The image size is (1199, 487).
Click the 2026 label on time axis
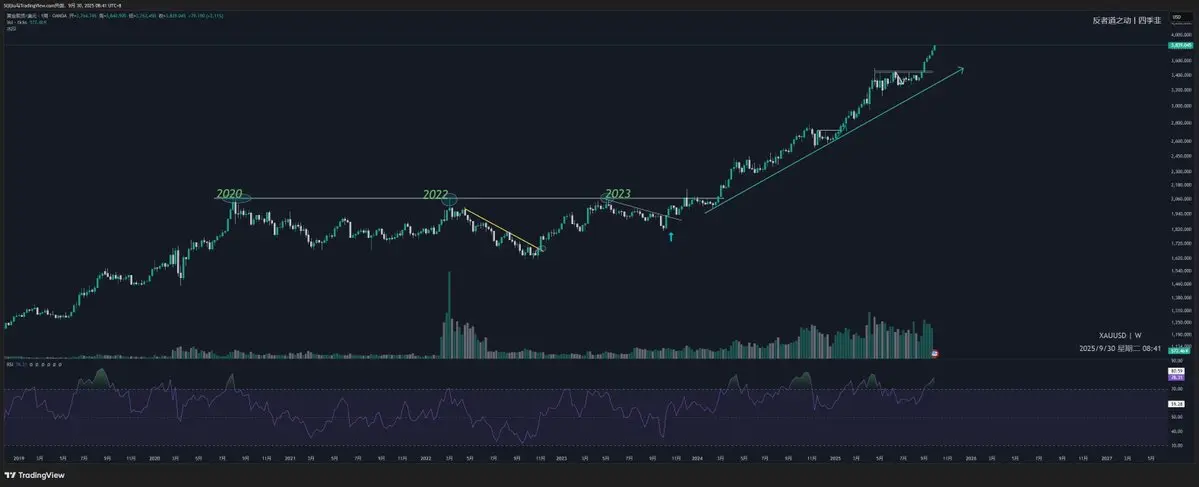pos(970,458)
